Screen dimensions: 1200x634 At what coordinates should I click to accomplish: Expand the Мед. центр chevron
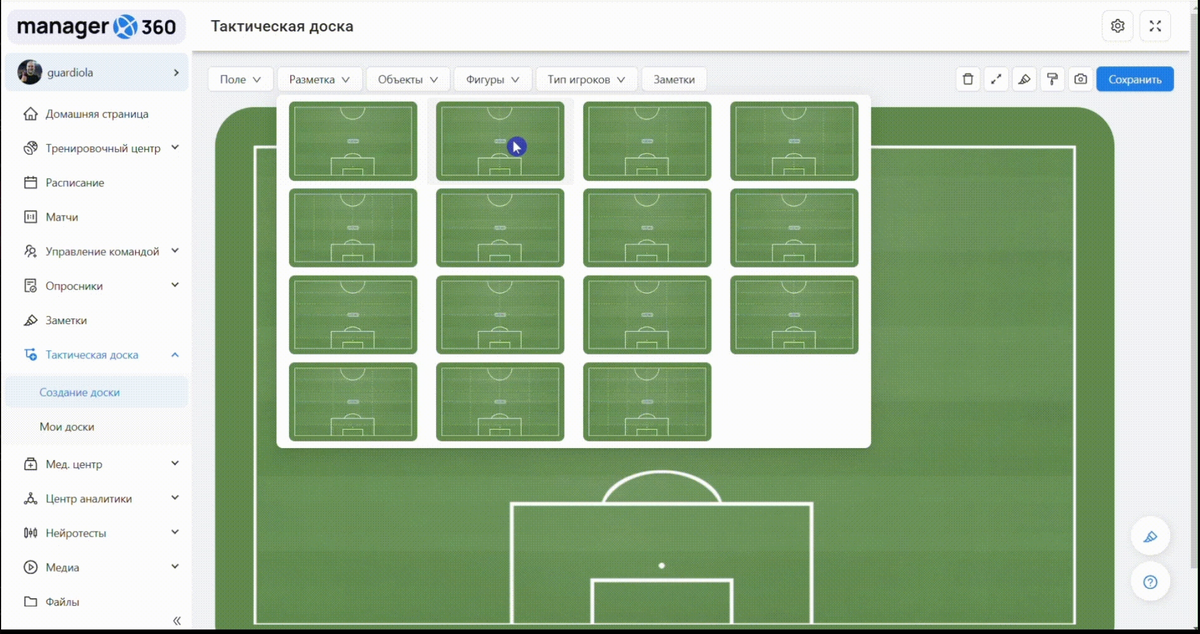[x=175, y=463]
